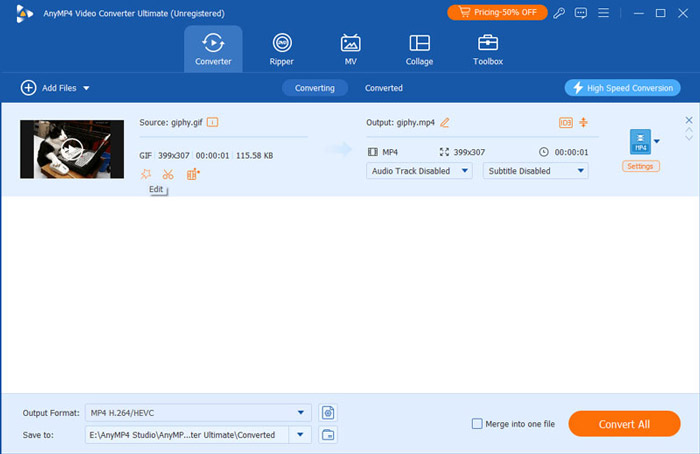
Task: Switch to the Collage tab
Action: click(x=419, y=49)
